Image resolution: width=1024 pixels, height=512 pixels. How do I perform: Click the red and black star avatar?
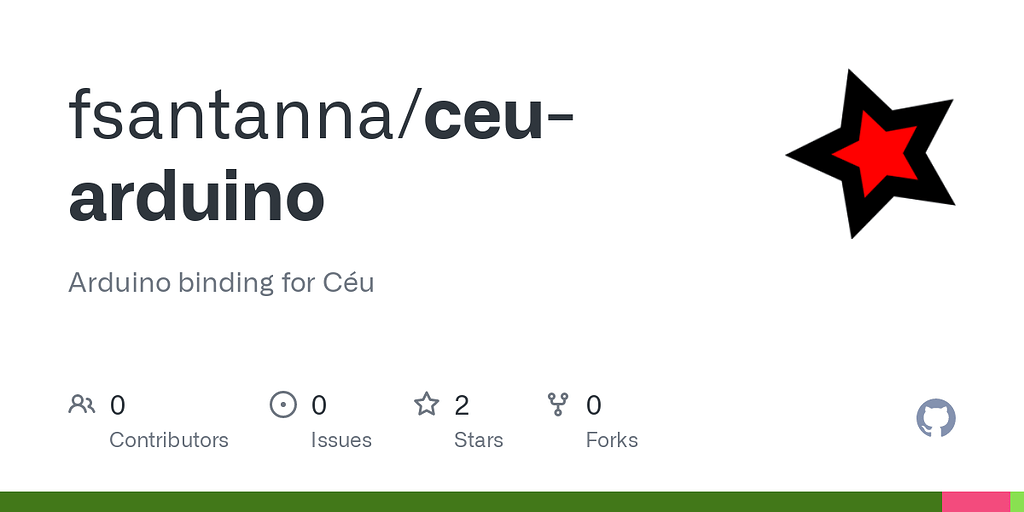871,153
